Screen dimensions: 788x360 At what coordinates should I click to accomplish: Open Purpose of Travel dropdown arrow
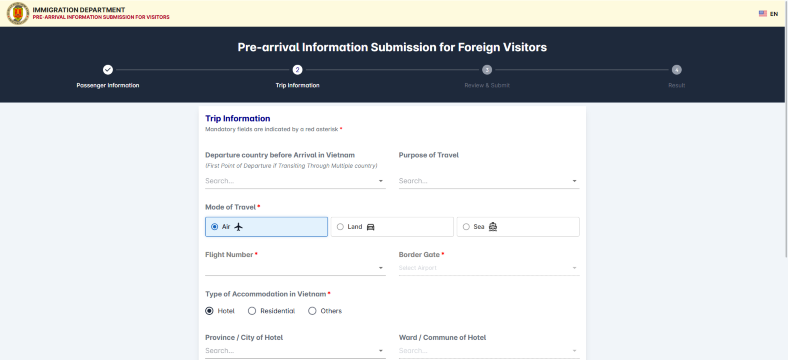click(x=574, y=181)
